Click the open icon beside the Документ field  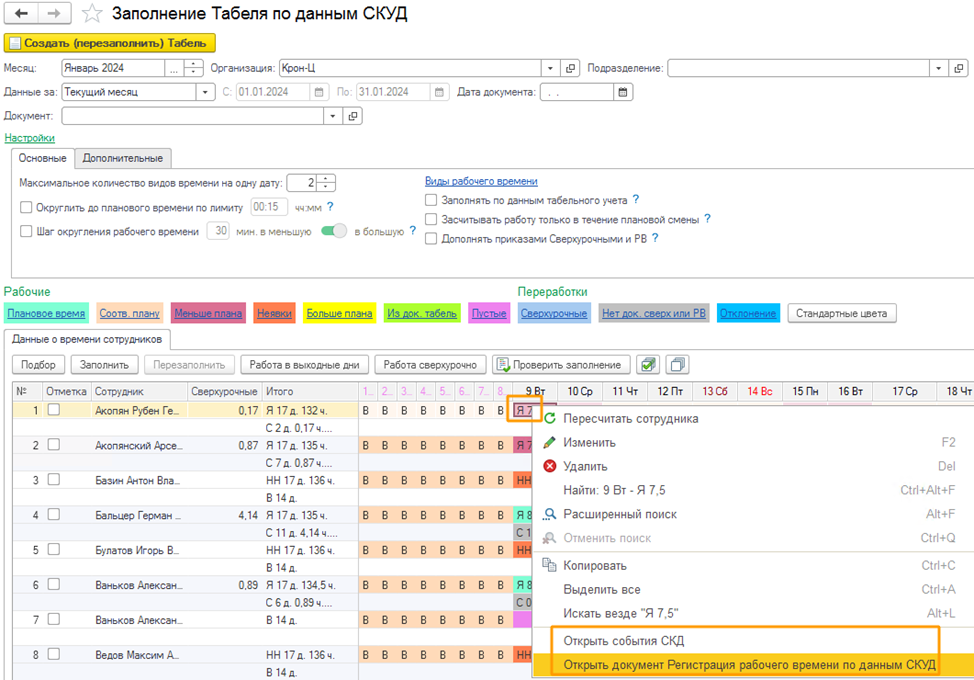pos(353,116)
